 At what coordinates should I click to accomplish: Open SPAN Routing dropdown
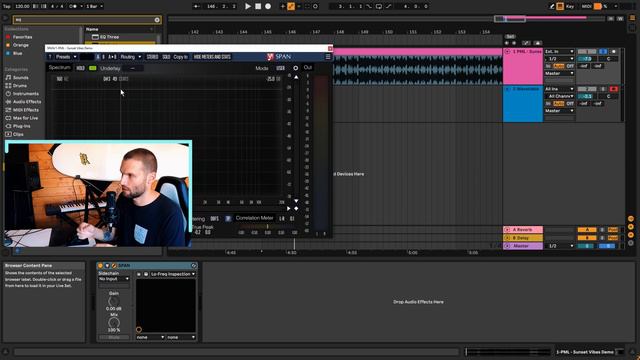tap(131, 57)
